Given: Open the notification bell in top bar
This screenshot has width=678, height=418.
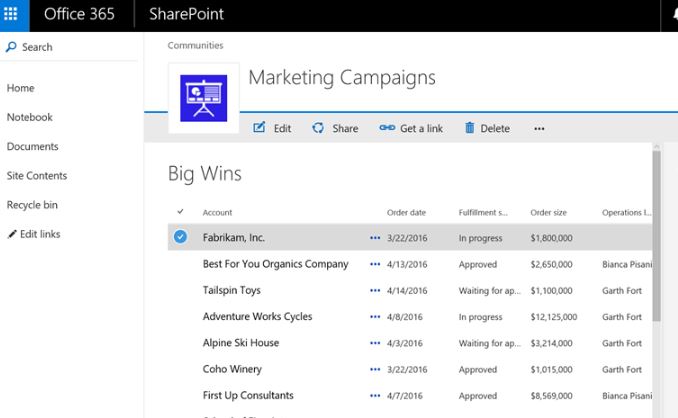Looking at the screenshot, I should [x=675, y=14].
